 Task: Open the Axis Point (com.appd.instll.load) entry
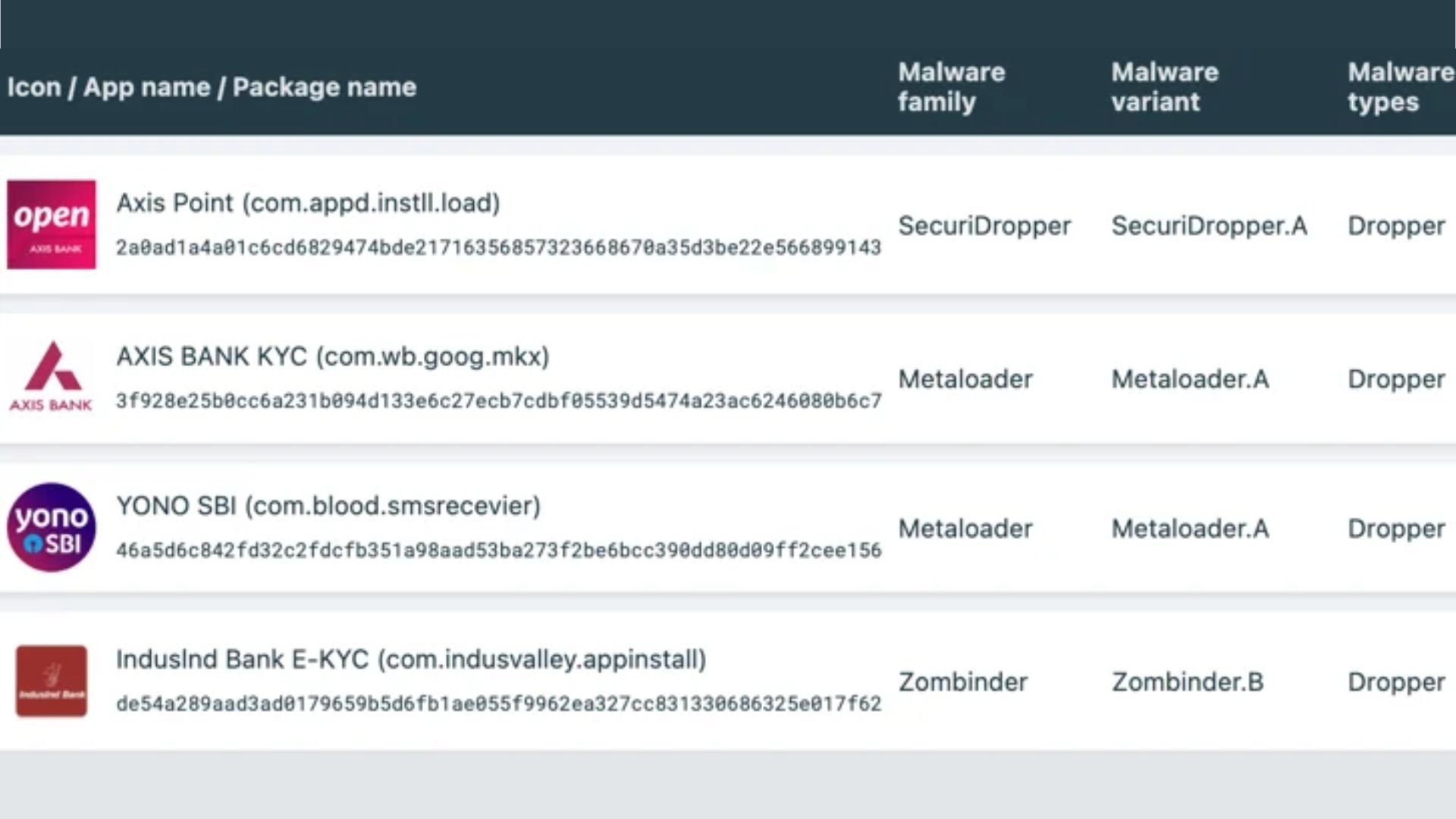click(x=308, y=203)
